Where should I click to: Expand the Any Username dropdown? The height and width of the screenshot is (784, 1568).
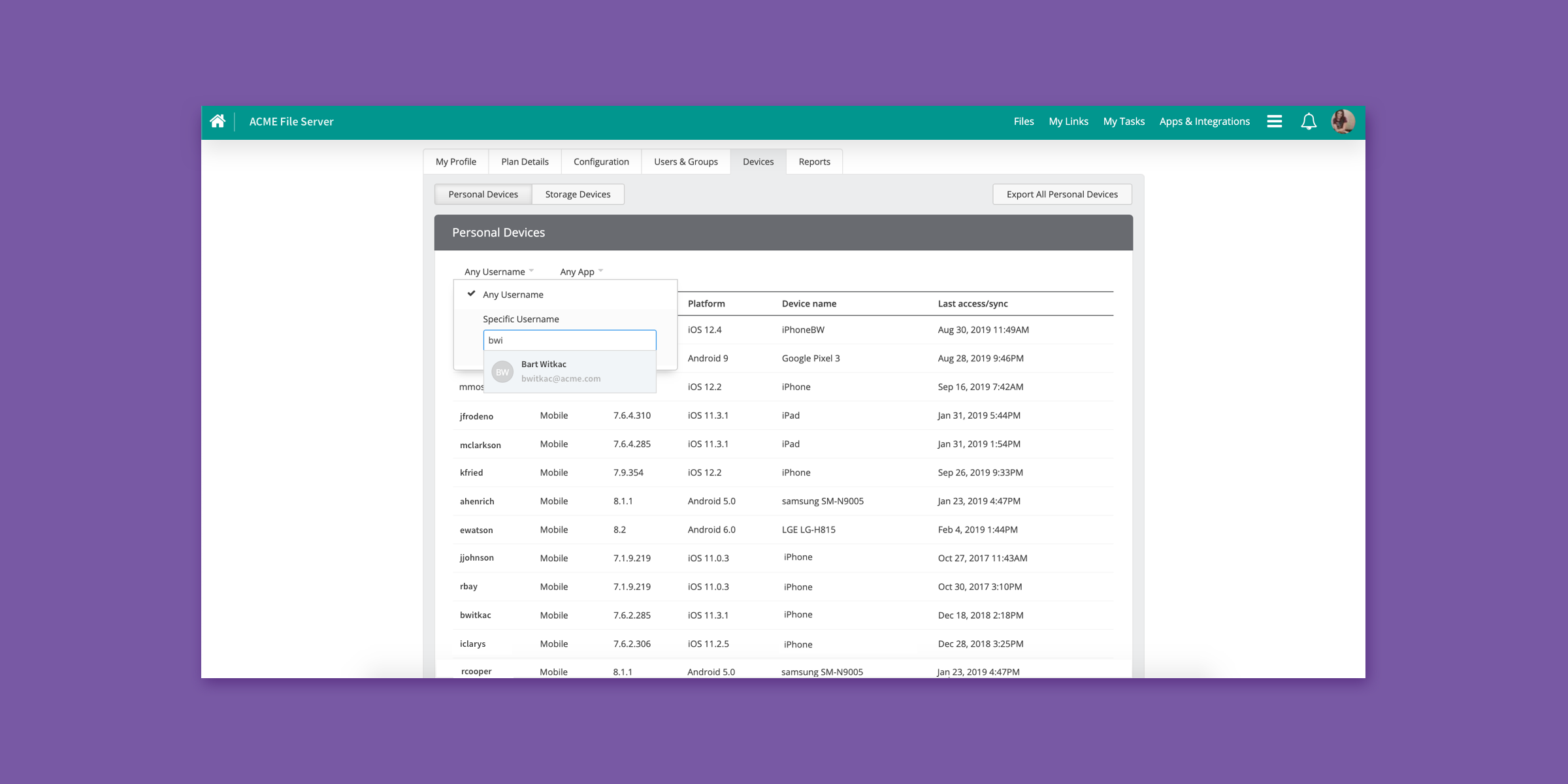tap(498, 272)
